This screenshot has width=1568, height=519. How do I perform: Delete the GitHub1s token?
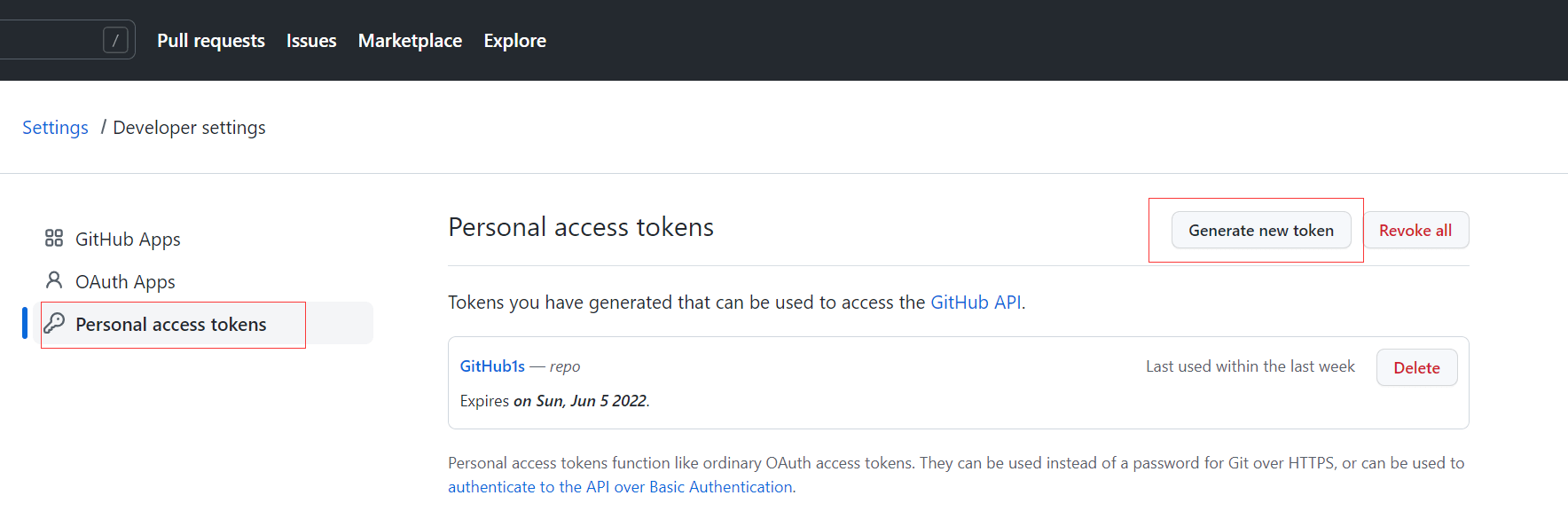tap(1416, 367)
